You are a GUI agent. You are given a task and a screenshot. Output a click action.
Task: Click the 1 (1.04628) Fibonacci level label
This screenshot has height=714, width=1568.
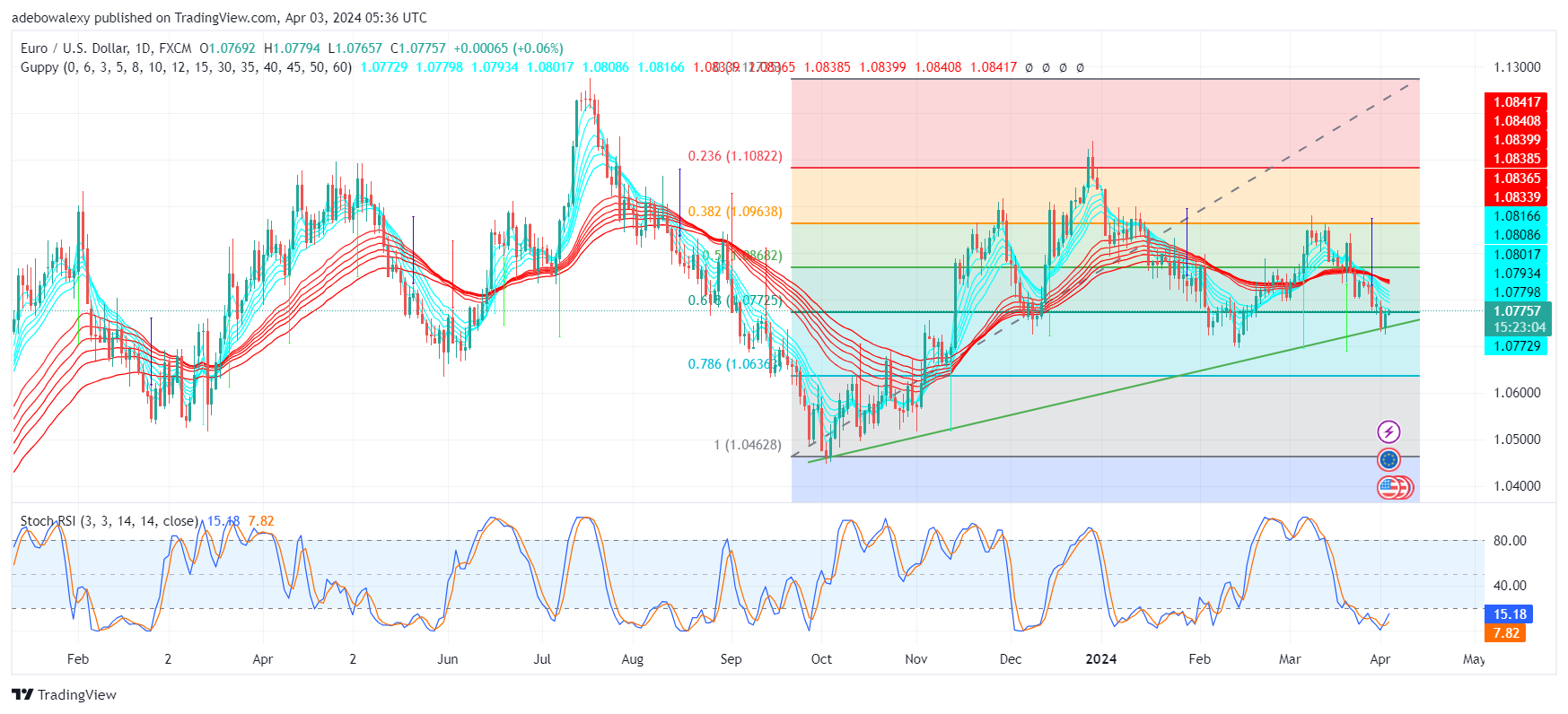(x=747, y=445)
